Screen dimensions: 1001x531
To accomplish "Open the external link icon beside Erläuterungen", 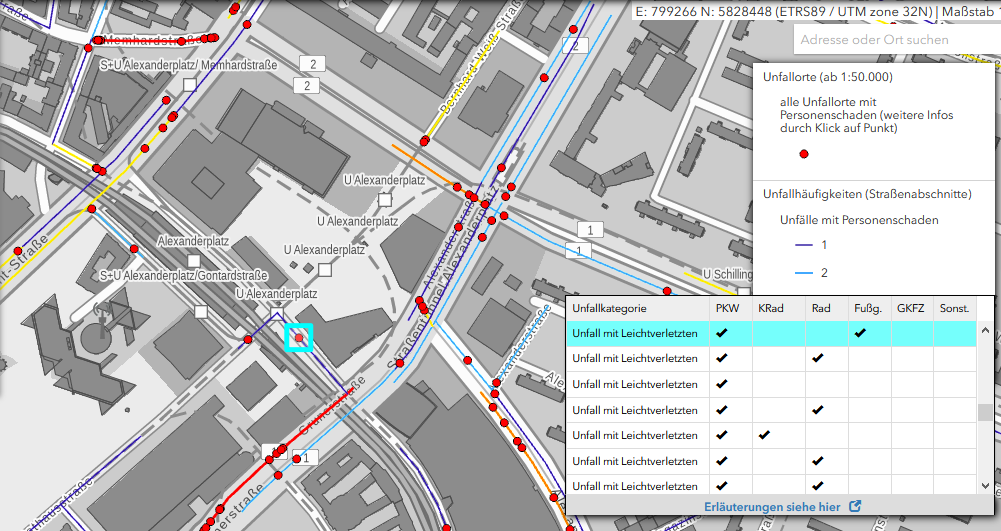I will [855, 507].
